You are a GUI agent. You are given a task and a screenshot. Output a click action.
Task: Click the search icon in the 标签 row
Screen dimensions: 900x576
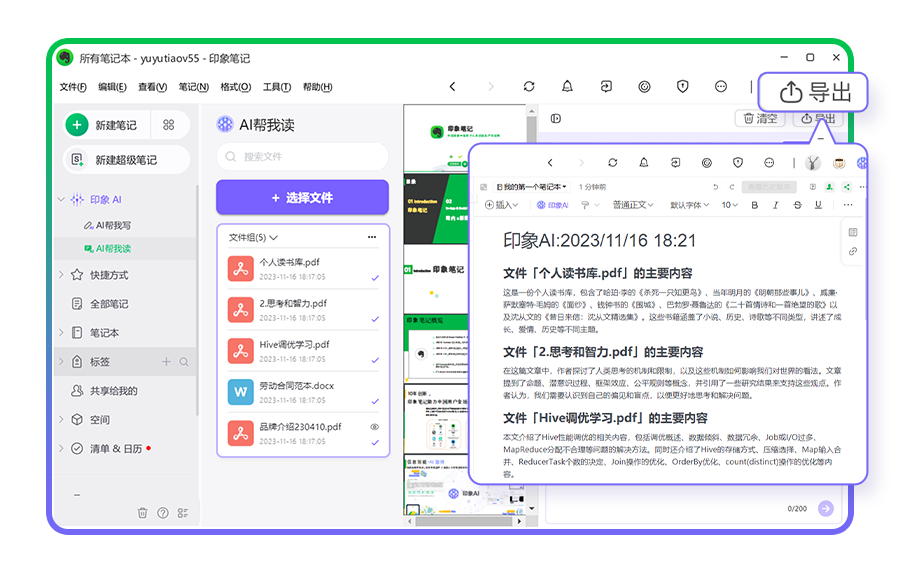(184, 361)
